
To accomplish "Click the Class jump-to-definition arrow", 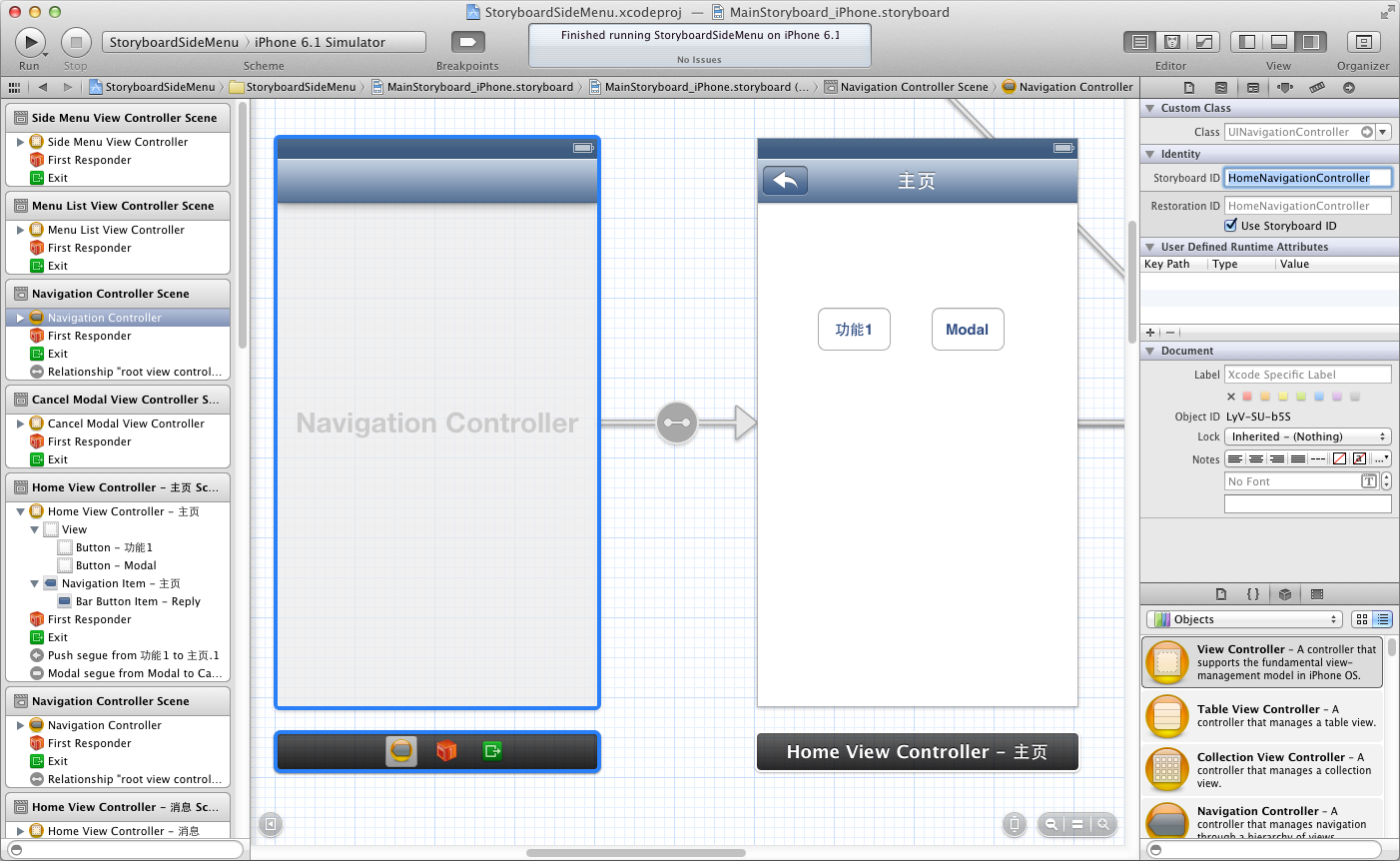I will coord(1367,132).
